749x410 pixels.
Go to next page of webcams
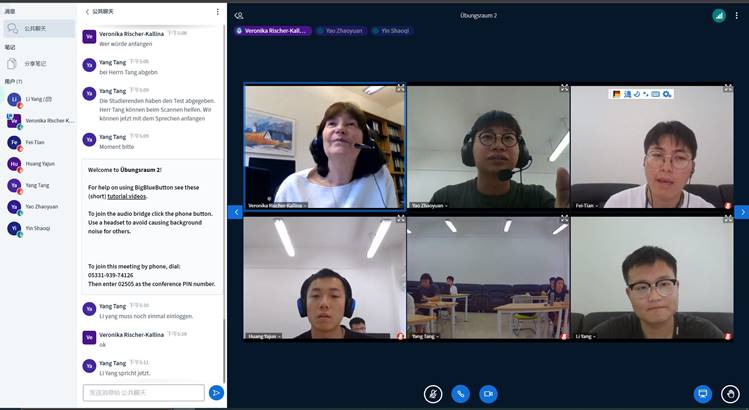(x=741, y=212)
